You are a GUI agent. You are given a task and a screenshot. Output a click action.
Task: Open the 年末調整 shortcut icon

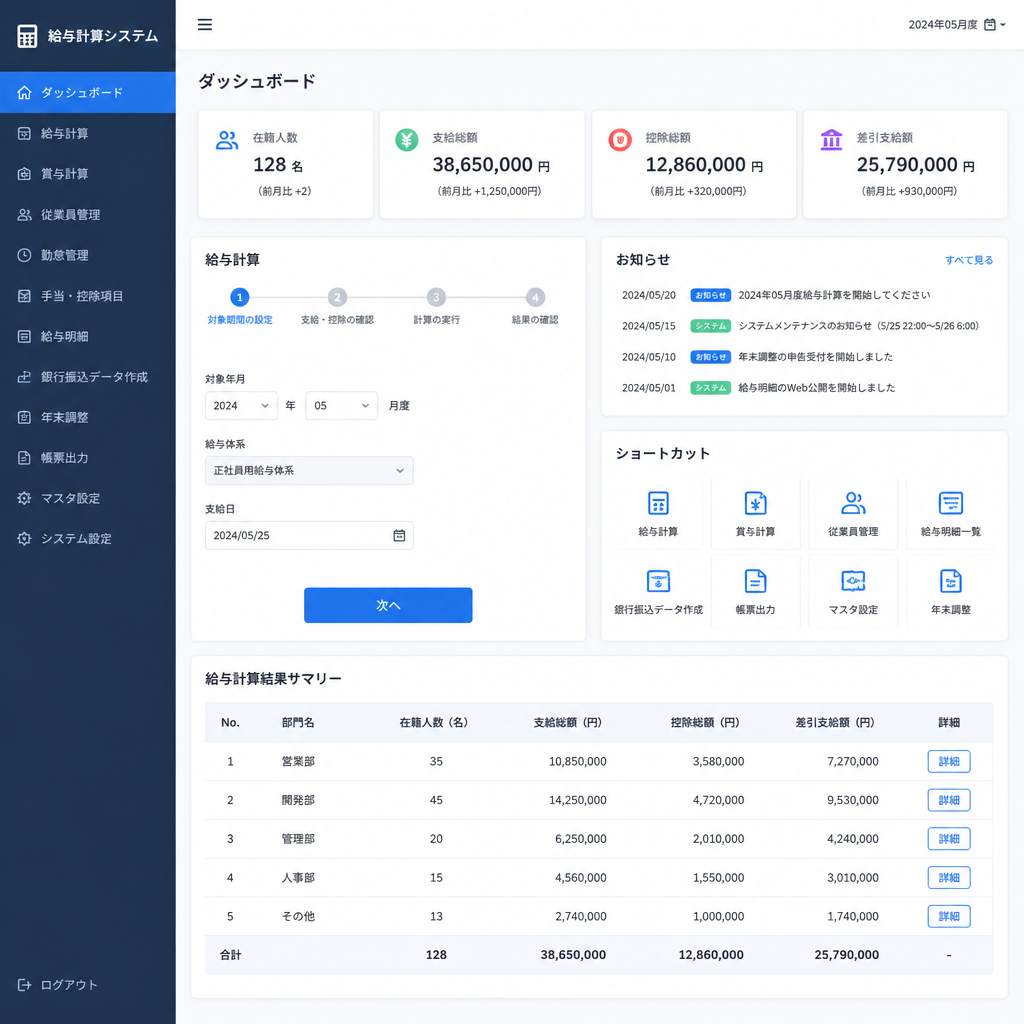[x=951, y=581]
